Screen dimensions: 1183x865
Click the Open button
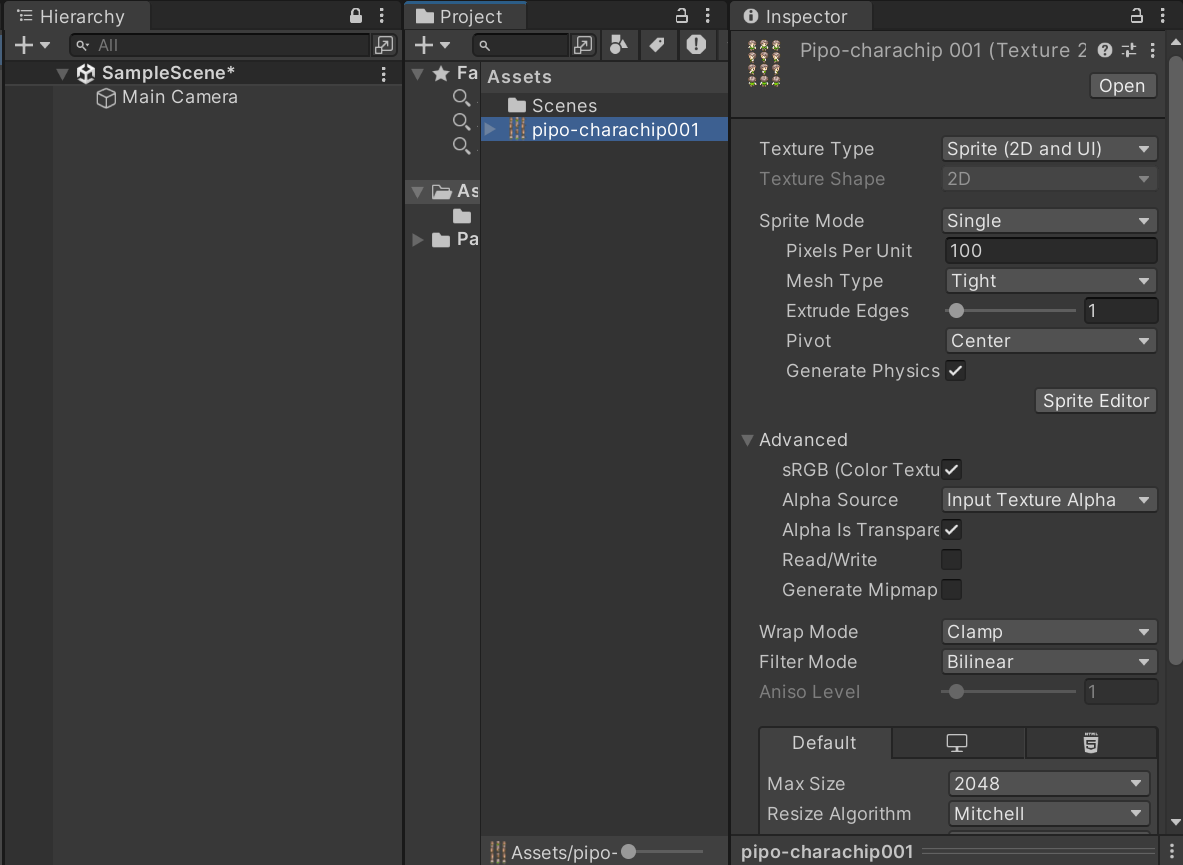(1122, 86)
